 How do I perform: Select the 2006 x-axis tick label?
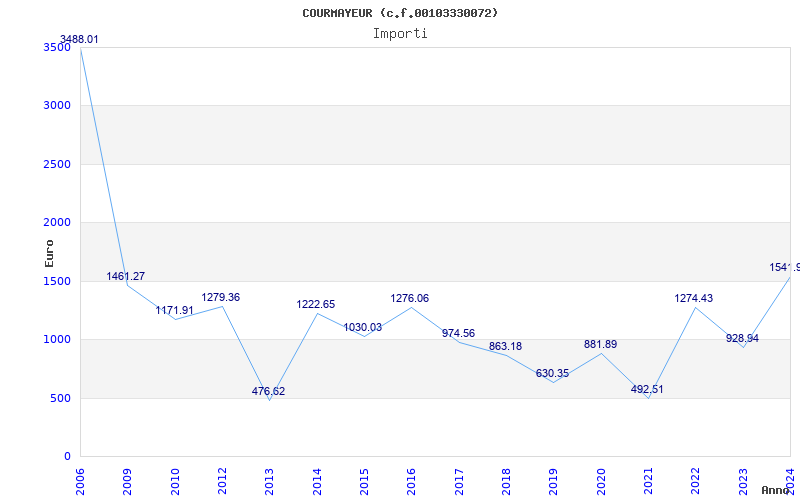(x=81, y=480)
